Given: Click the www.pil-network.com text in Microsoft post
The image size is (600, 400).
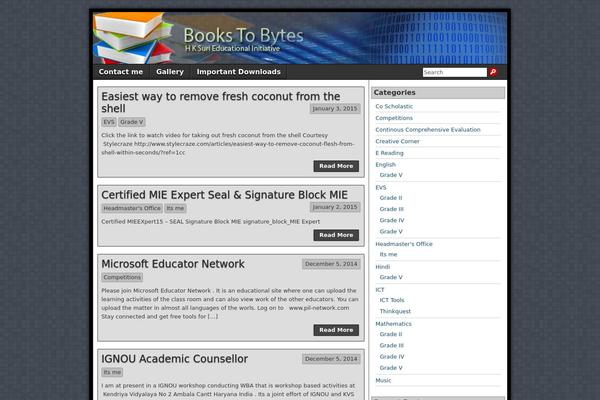Looking at the screenshot, I should [319, 308].
